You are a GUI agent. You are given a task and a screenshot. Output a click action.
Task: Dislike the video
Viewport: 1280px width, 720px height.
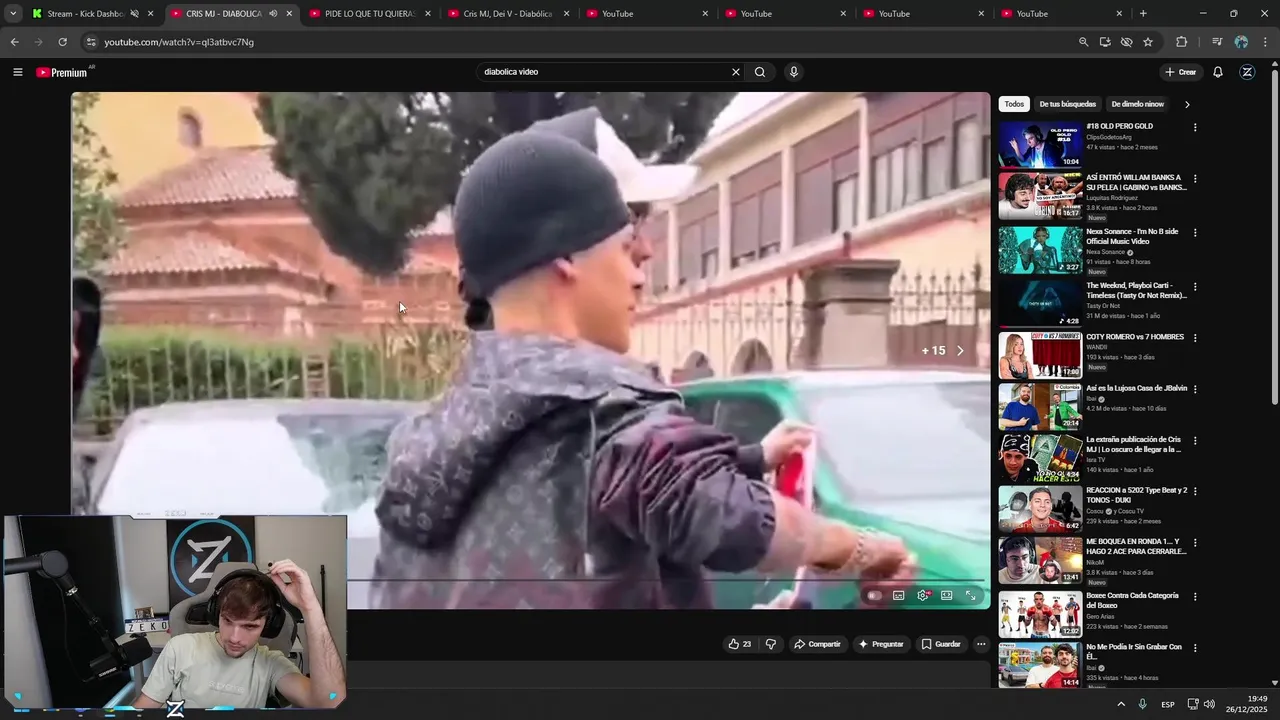[770, 644]
